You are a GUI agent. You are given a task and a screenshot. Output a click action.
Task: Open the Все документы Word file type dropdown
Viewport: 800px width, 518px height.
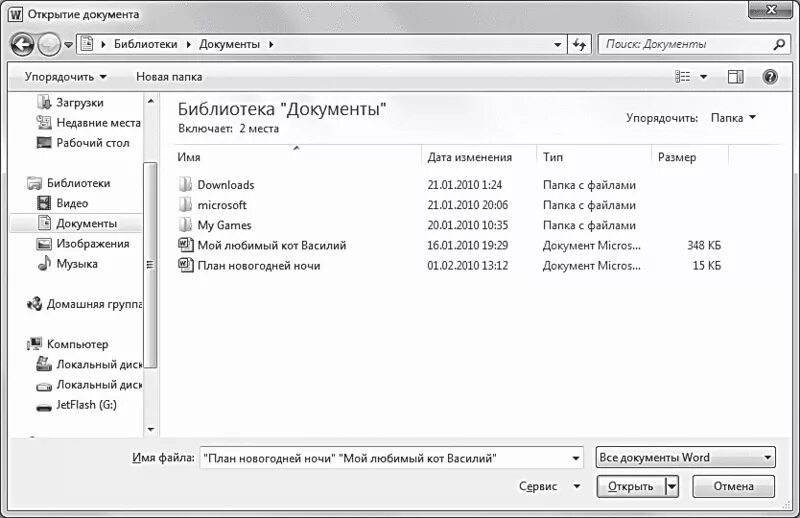685,457
